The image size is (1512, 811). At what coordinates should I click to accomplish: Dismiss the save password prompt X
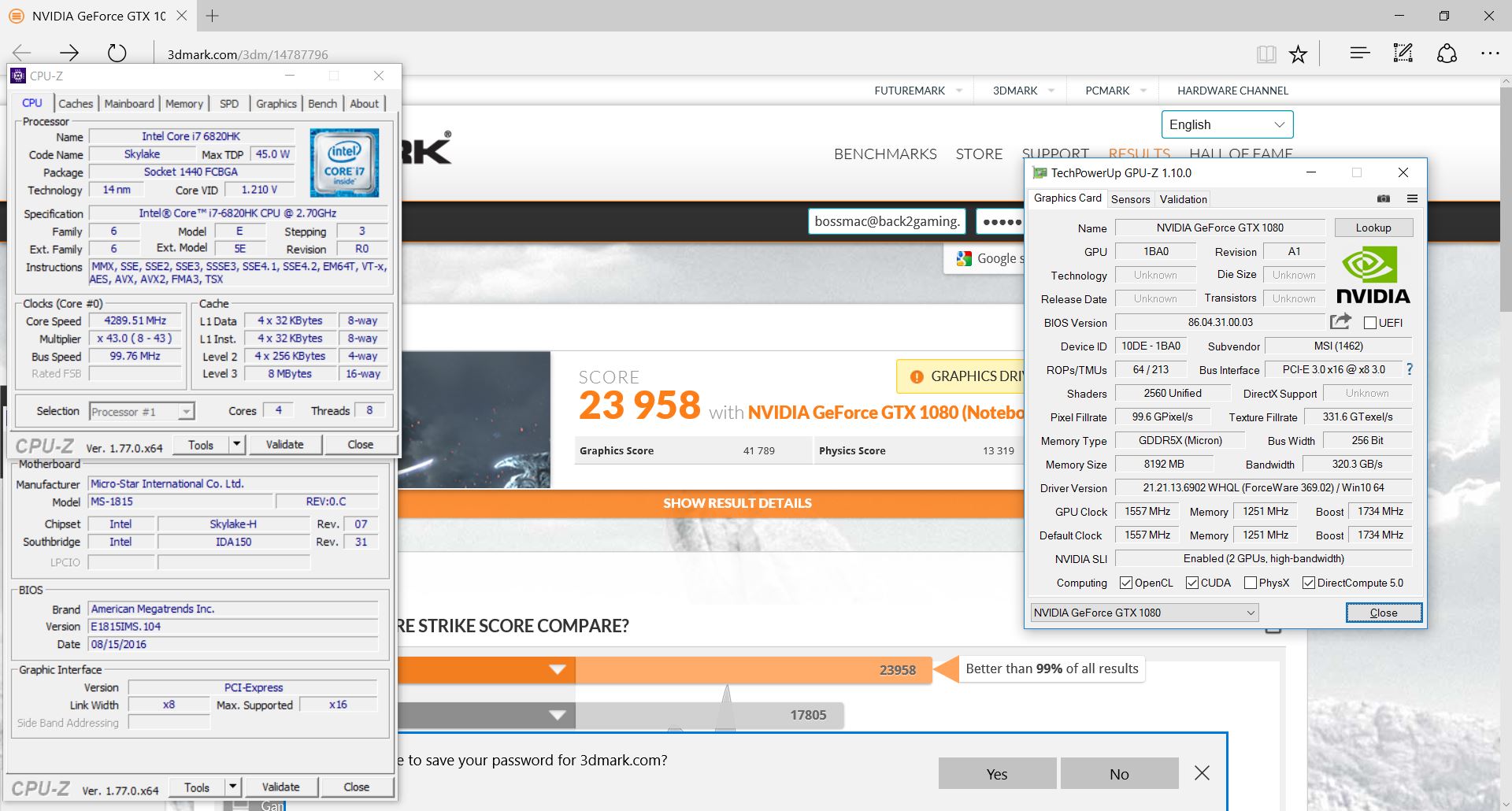pyautogui.click(x=1202, y=773)
